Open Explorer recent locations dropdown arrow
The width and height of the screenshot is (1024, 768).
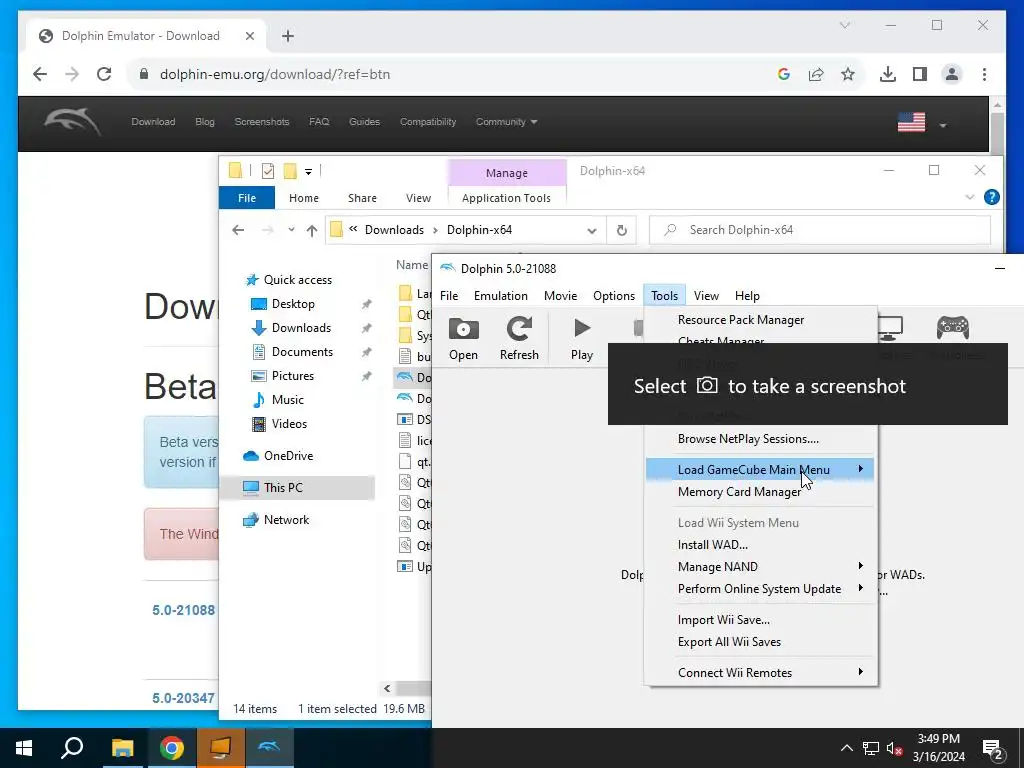pos(291,230)
